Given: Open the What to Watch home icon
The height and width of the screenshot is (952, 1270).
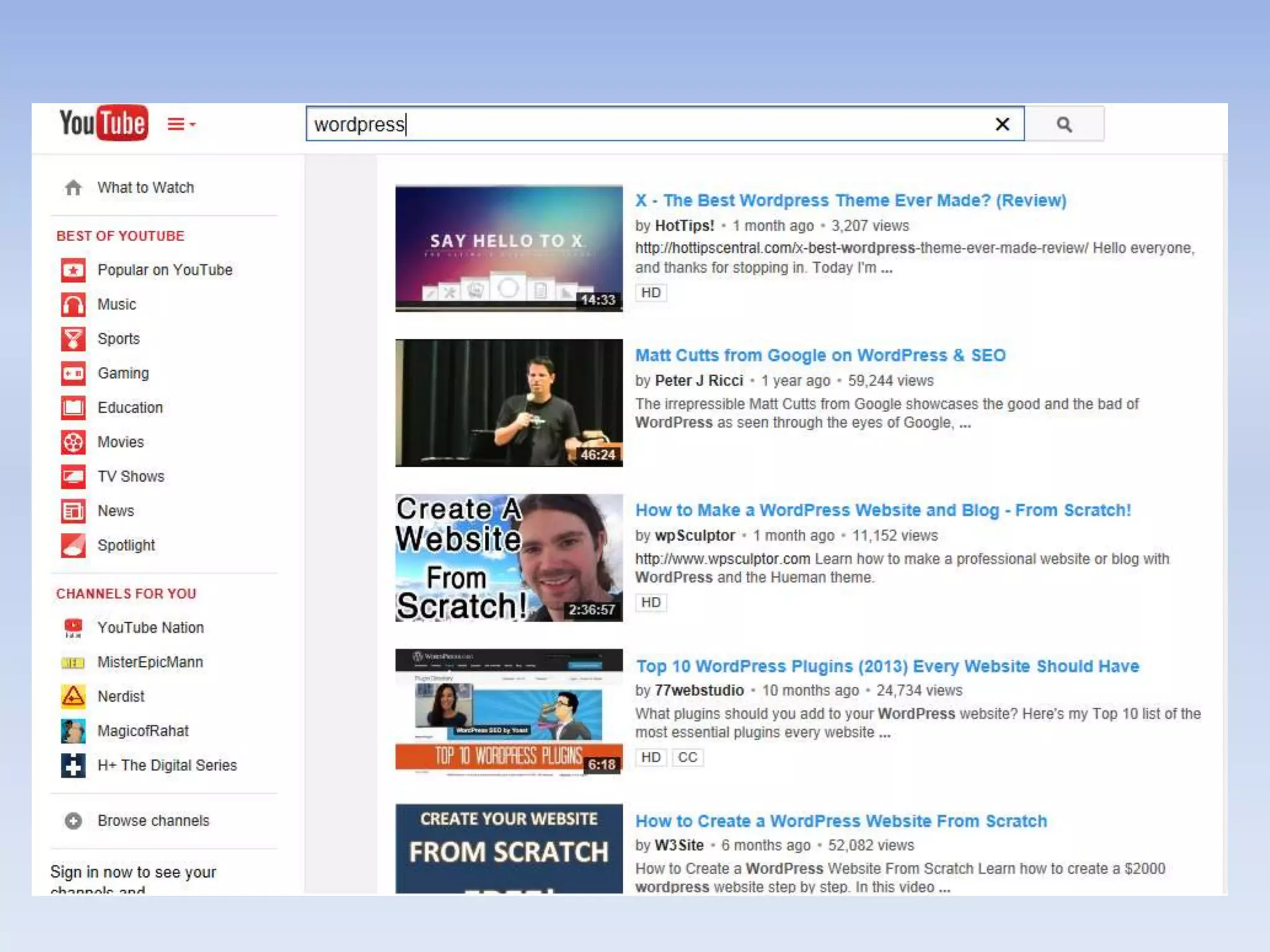Looking at the screenshot, I should point(73,188).
